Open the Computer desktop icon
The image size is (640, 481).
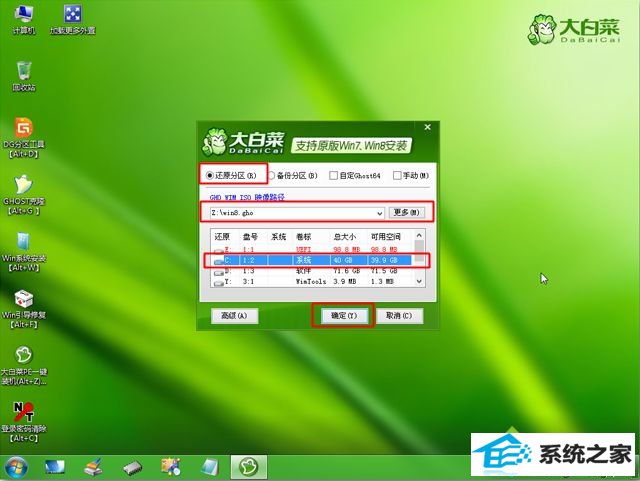24,20
